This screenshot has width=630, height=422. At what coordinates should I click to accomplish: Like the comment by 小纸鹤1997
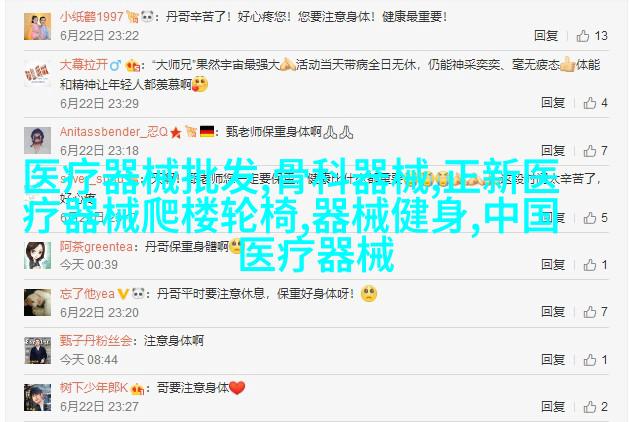583,36
